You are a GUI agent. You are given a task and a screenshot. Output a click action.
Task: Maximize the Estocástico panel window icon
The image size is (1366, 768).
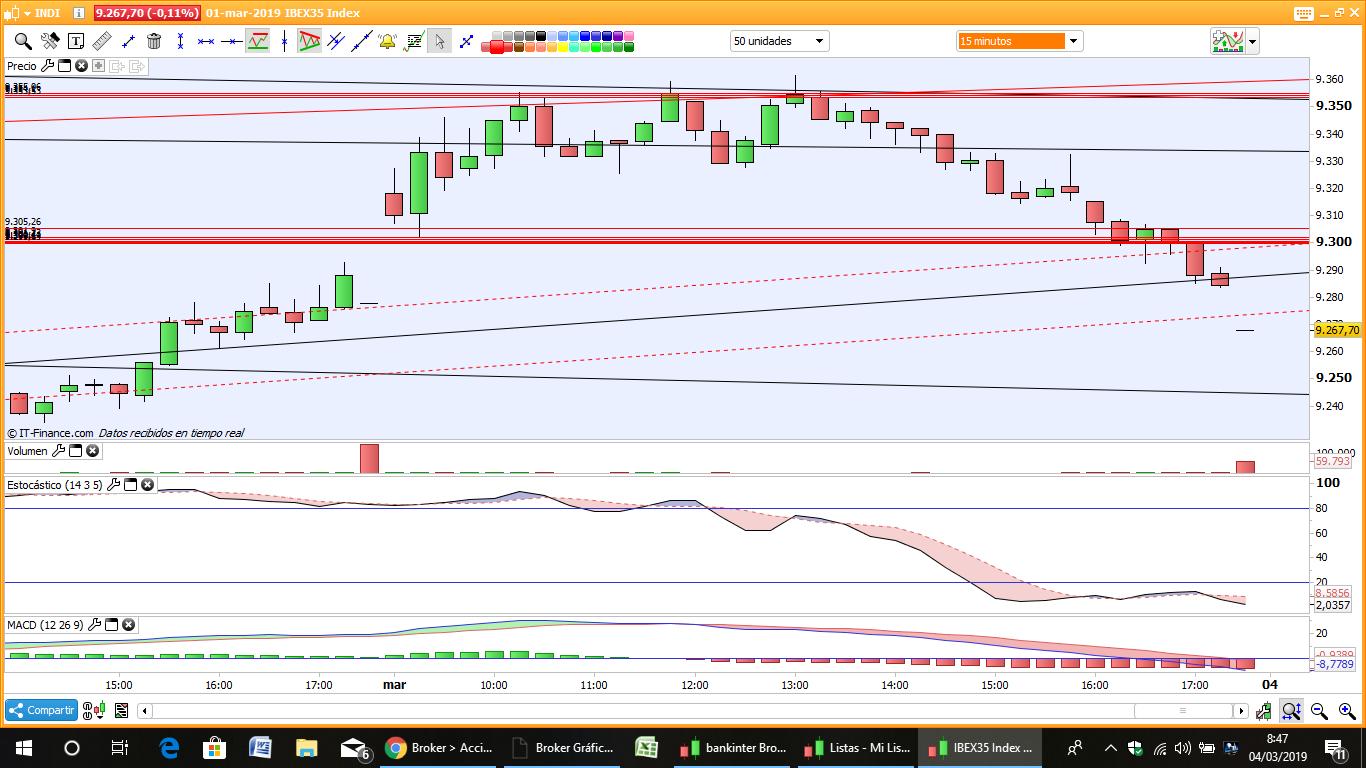tap(130, 484)
